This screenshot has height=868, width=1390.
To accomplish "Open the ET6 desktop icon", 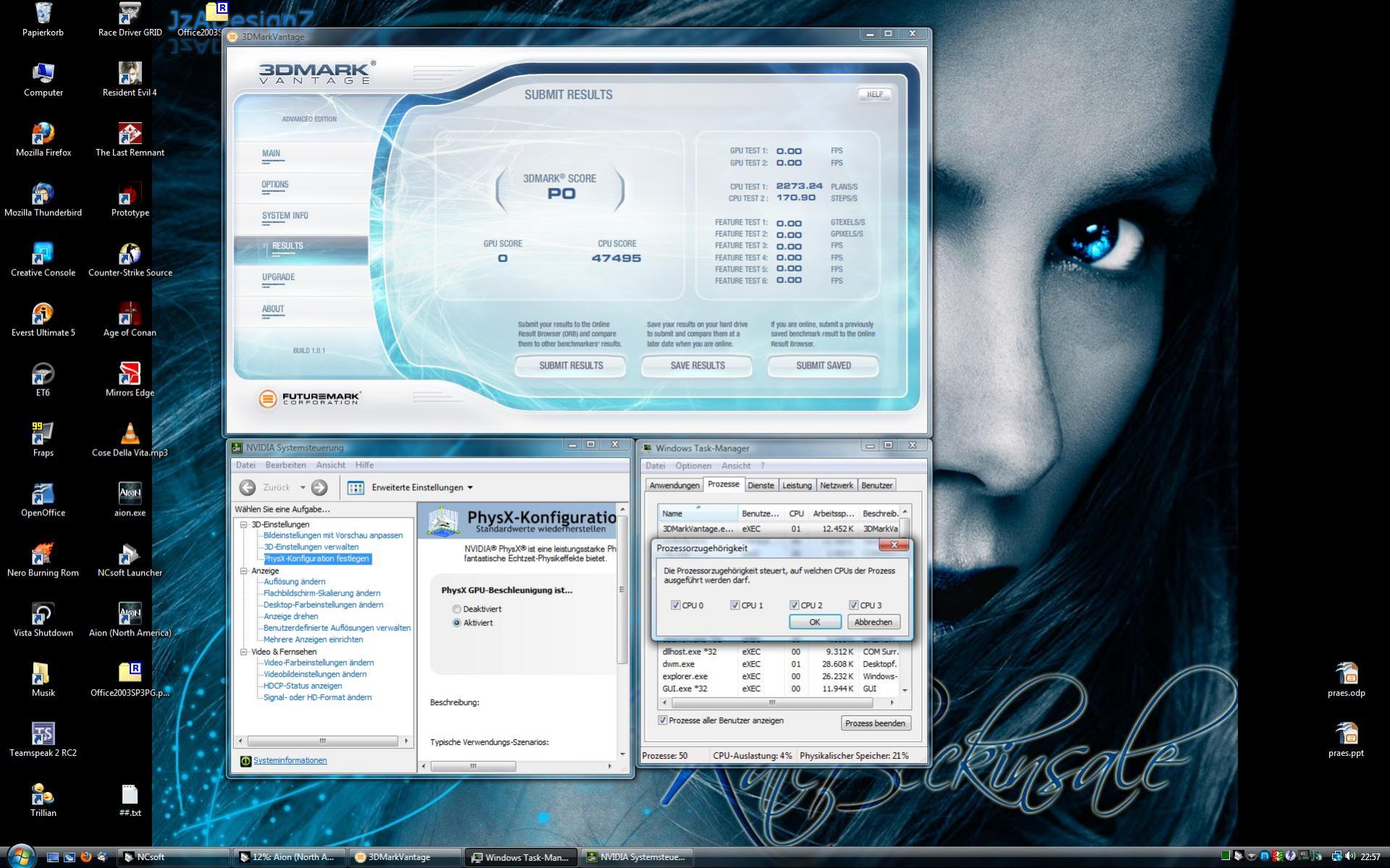I will [43, 381].
